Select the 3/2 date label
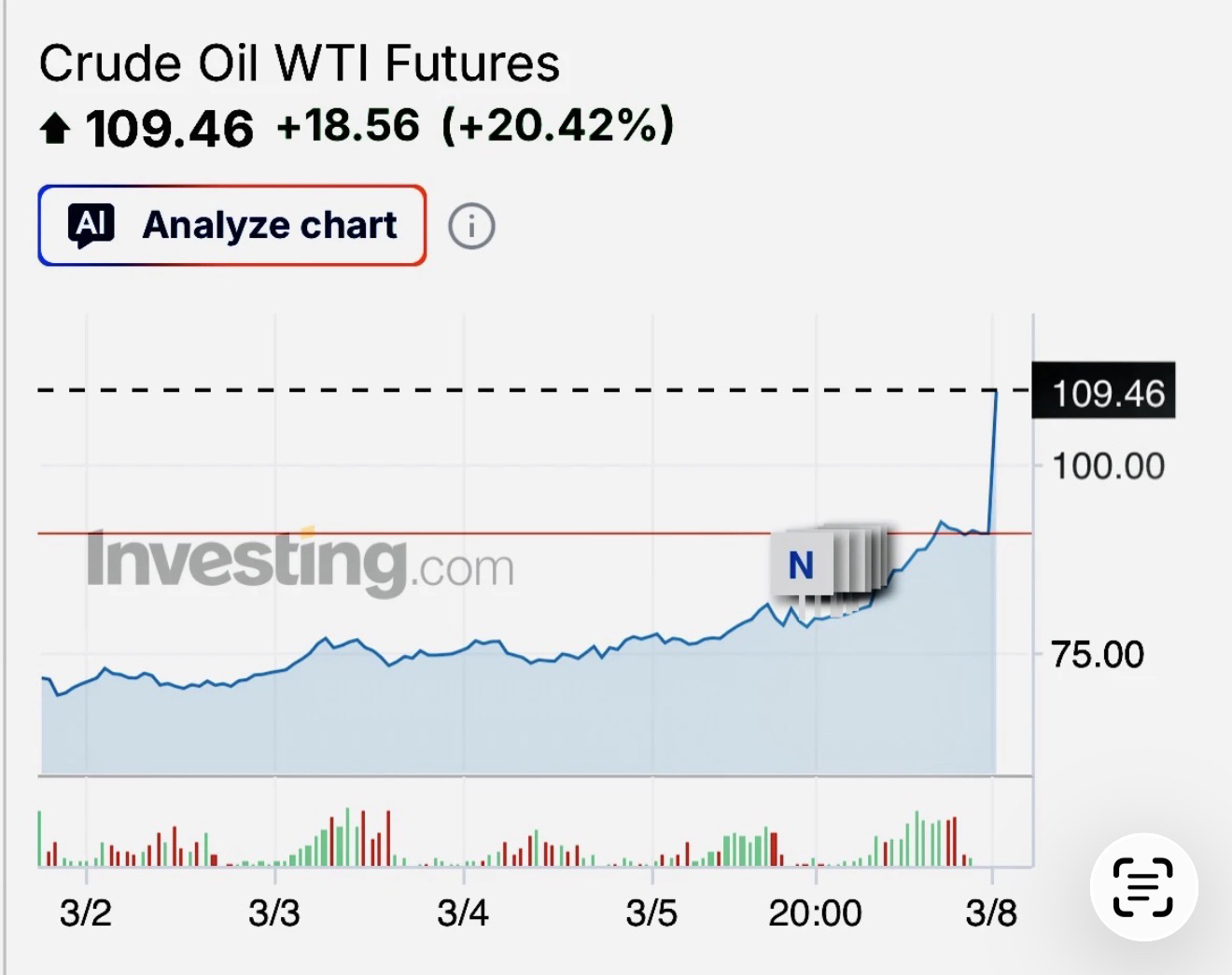This screenshot has height=975, width=1232. coord(85,912)
